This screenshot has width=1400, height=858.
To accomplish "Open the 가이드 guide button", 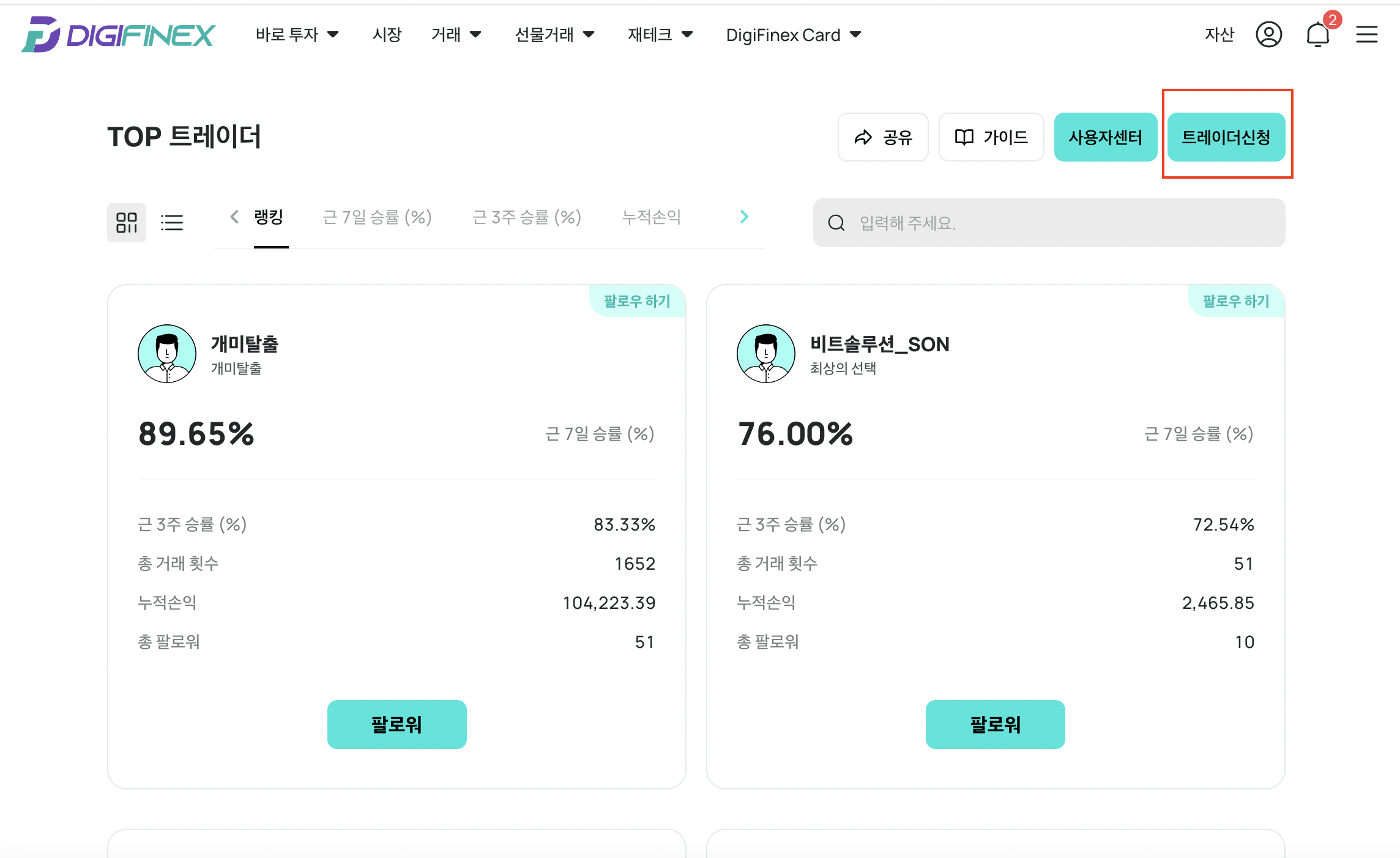I will 991,137.
